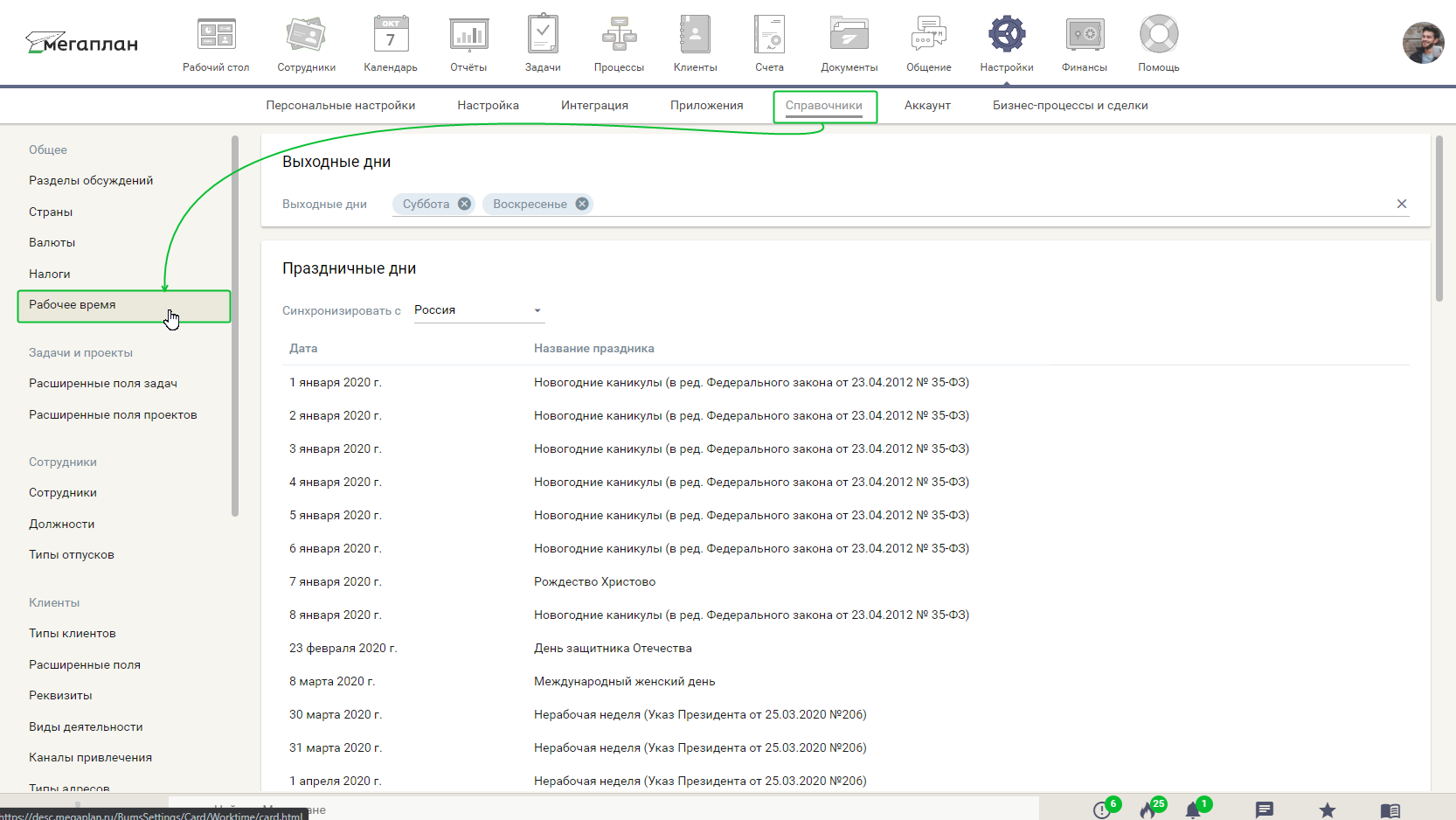Switch to Настройка tab
Viewport: 1456px width, 820px height.
488,106
